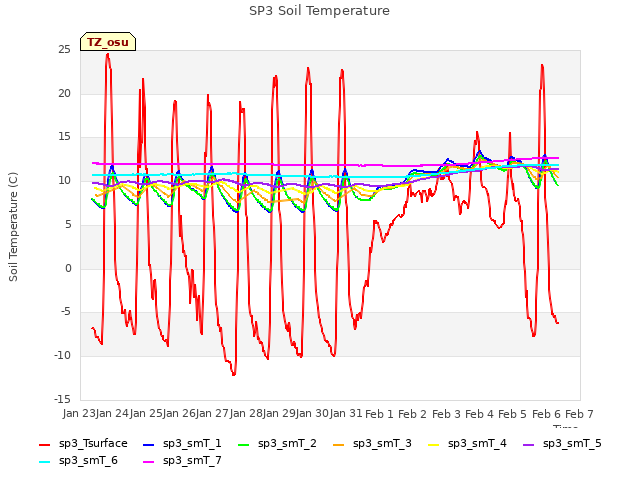Click the cyan sp3_smT_6 legend swatch
Screen dimensions: 640x480
44,462
